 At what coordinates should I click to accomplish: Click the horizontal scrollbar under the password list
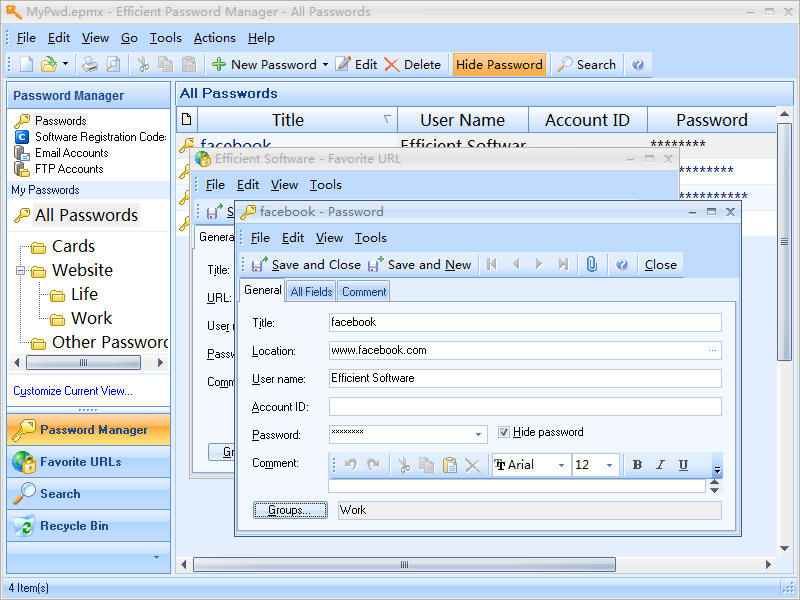pos(405,564)
